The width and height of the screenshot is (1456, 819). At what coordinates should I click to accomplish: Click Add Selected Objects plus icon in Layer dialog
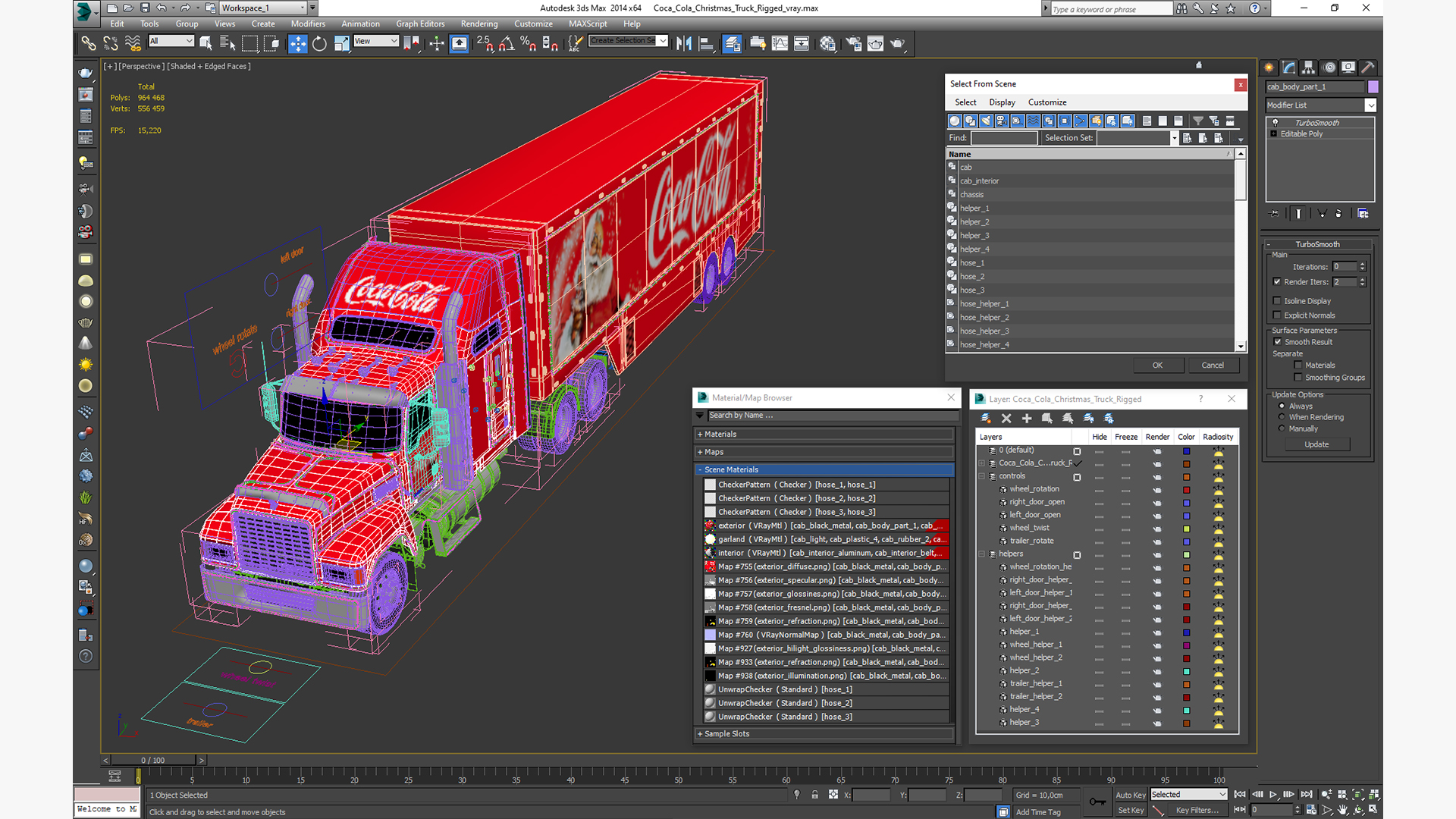tap(1027, 419)
